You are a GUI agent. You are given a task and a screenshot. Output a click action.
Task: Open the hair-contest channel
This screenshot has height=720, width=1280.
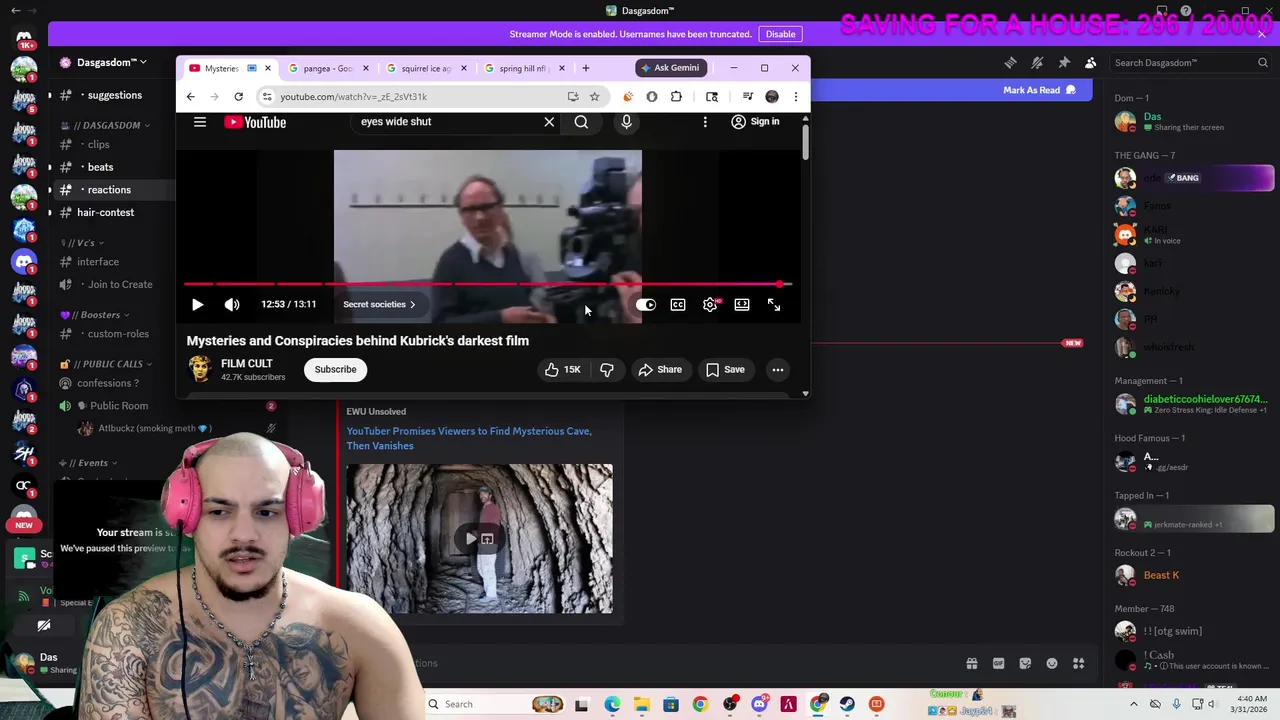[105, 212]
